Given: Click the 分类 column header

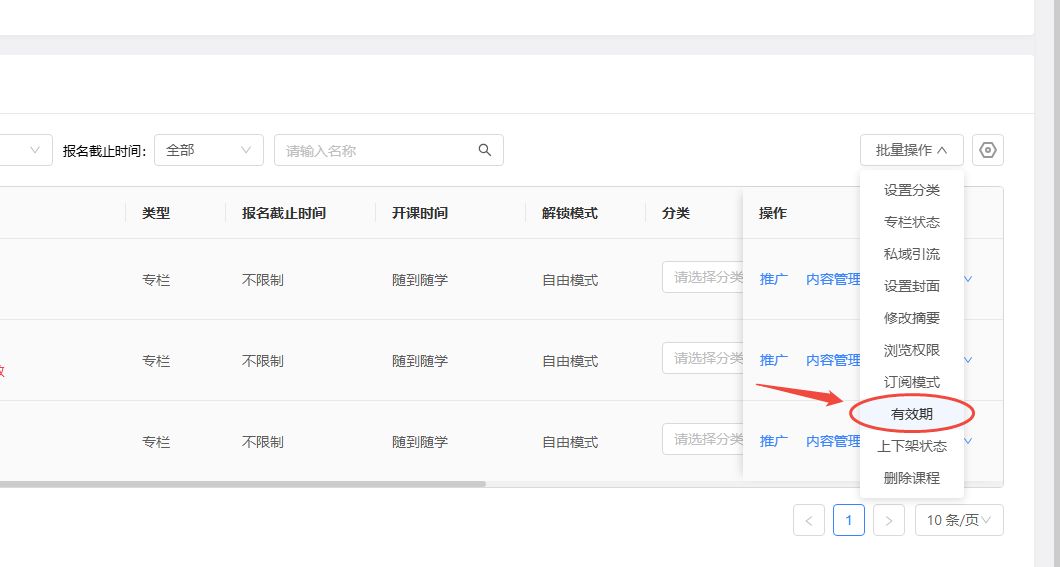Looking at the screenshot, I should point(676,213).
